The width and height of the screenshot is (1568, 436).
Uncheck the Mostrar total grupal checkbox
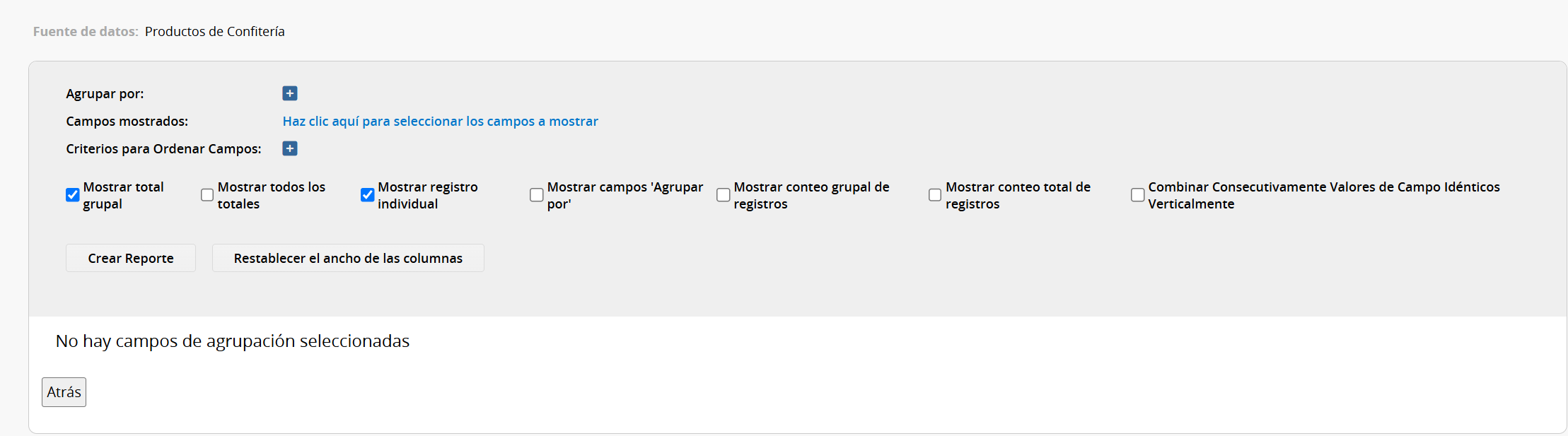pos(72,195)
